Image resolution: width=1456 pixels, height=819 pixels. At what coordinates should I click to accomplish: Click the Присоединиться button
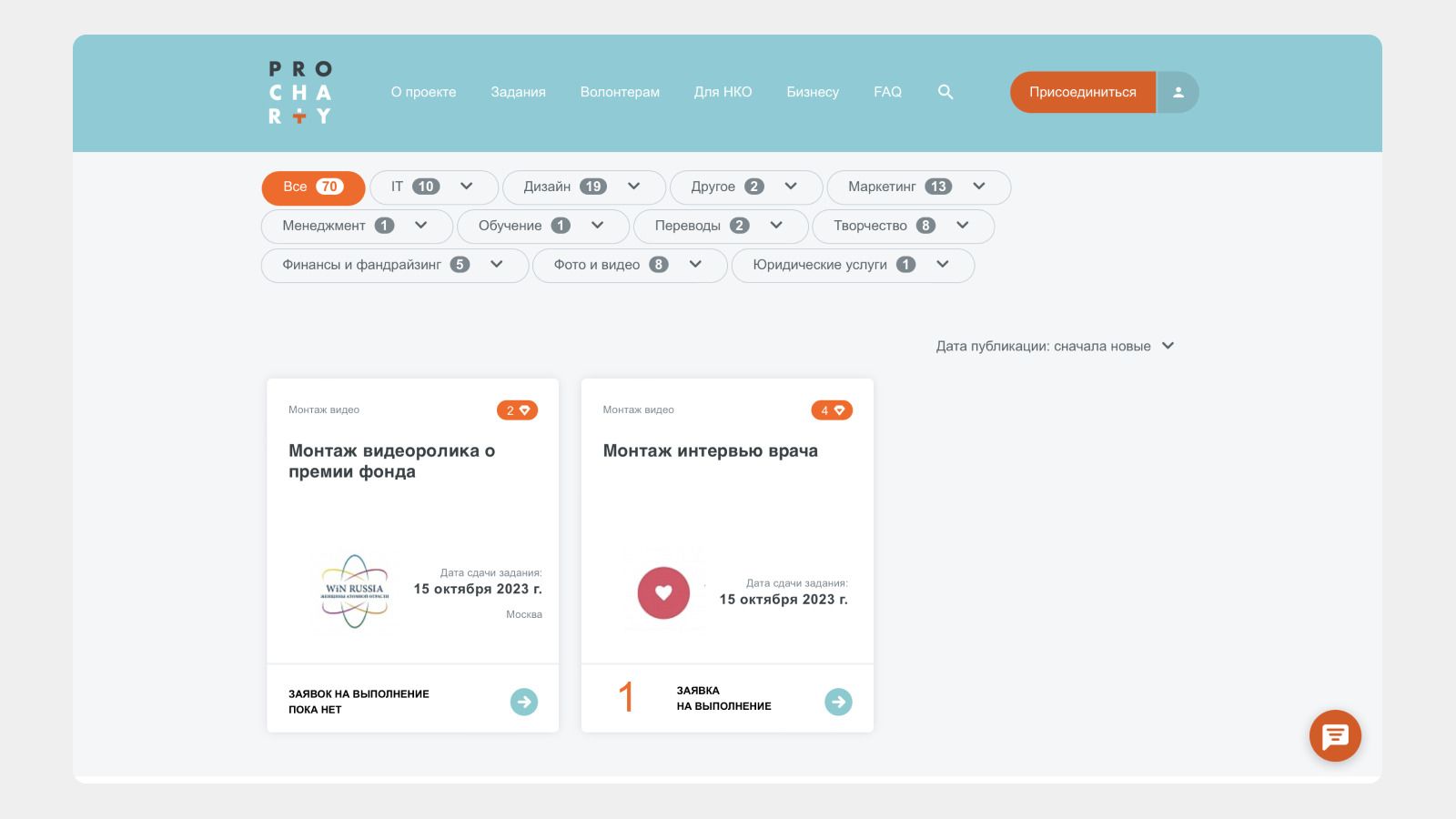[1082, 92]
